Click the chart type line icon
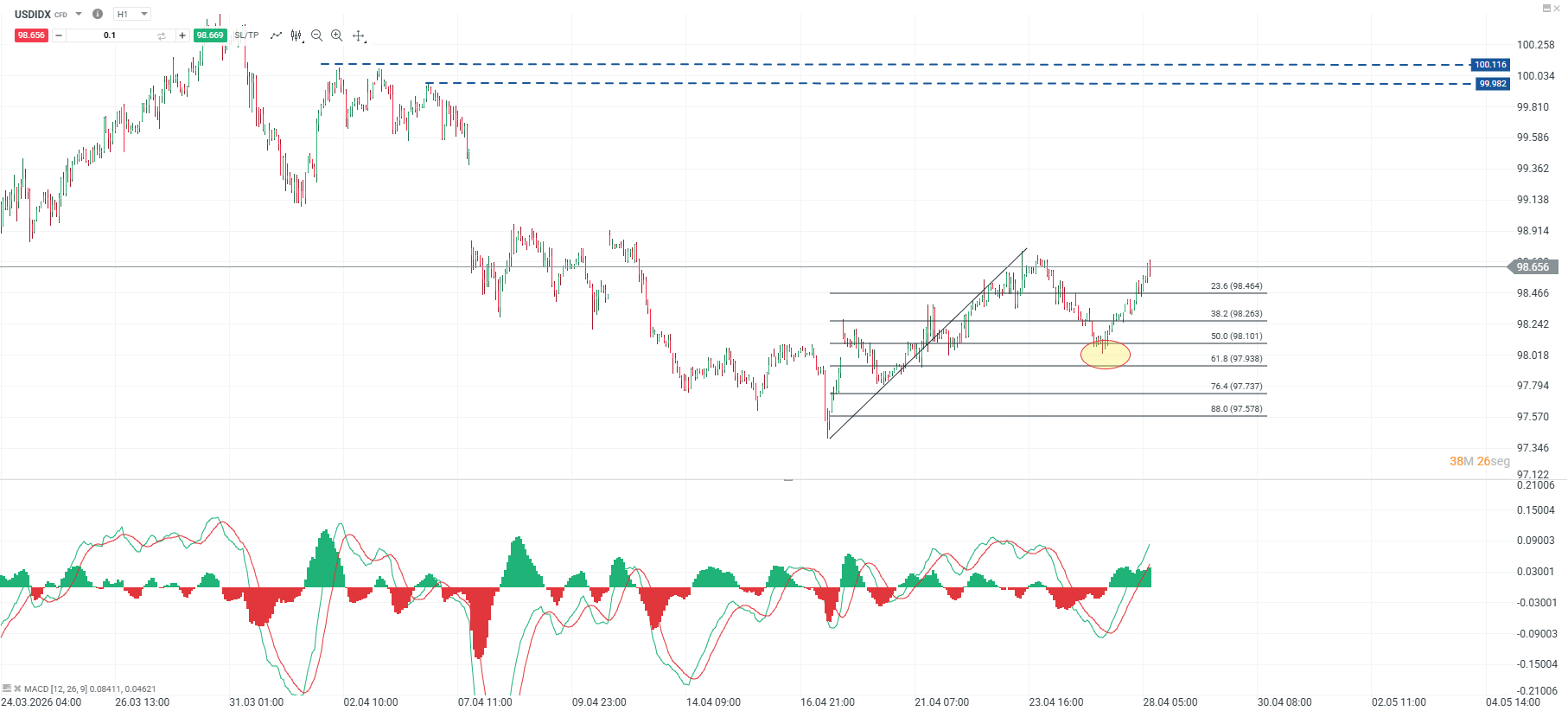The image size is (1568, 711). (x=276, y=35)
